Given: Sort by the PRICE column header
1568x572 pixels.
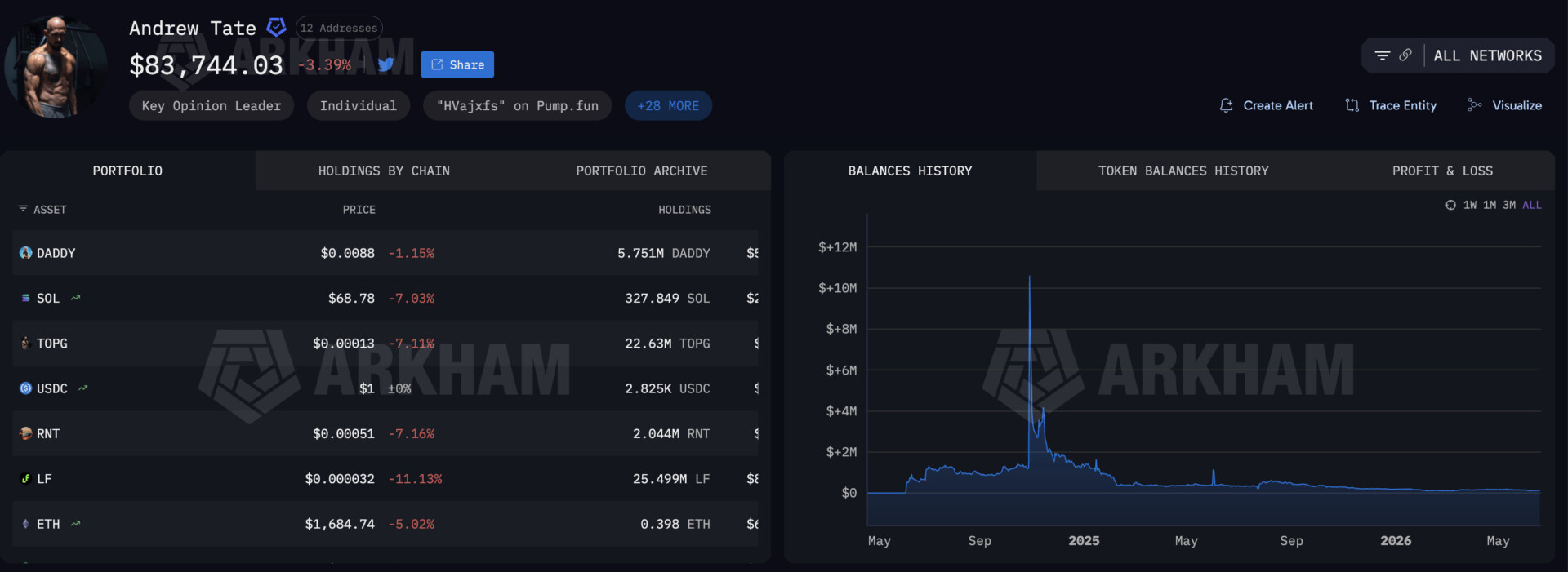Looking at the screenshot, I should pos(359,210).
